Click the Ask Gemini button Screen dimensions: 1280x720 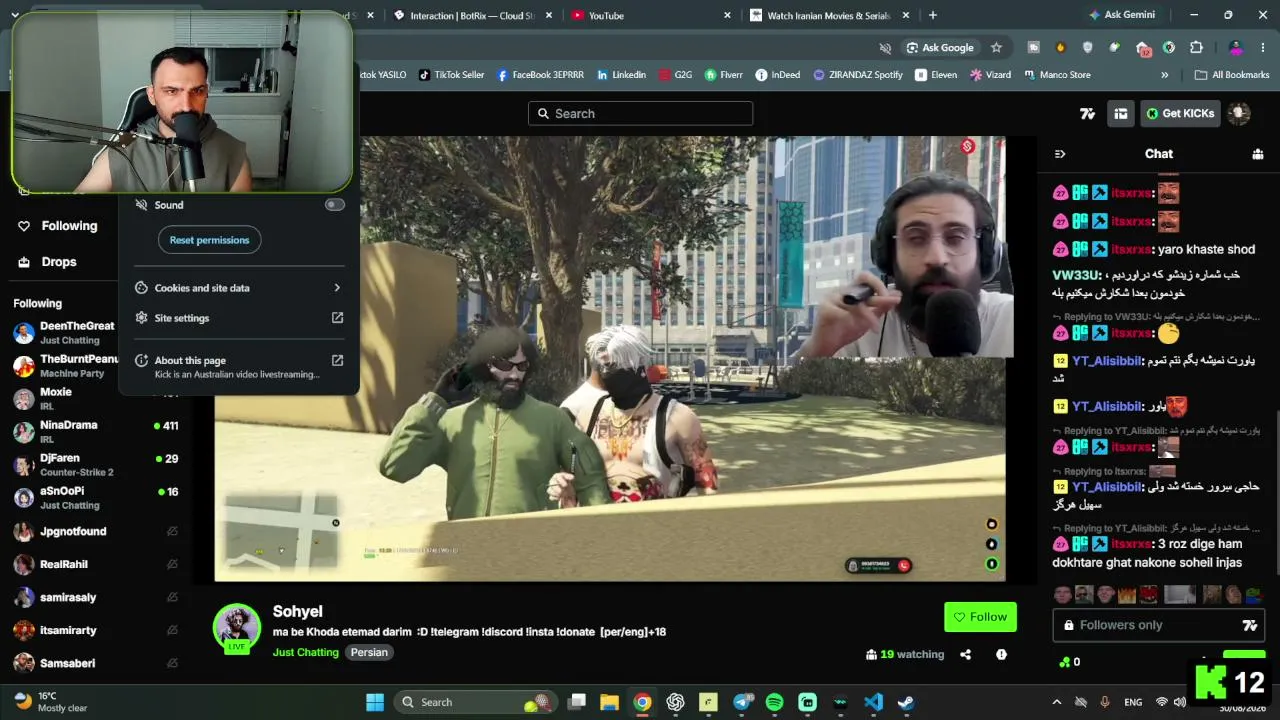pos(1122,15)
